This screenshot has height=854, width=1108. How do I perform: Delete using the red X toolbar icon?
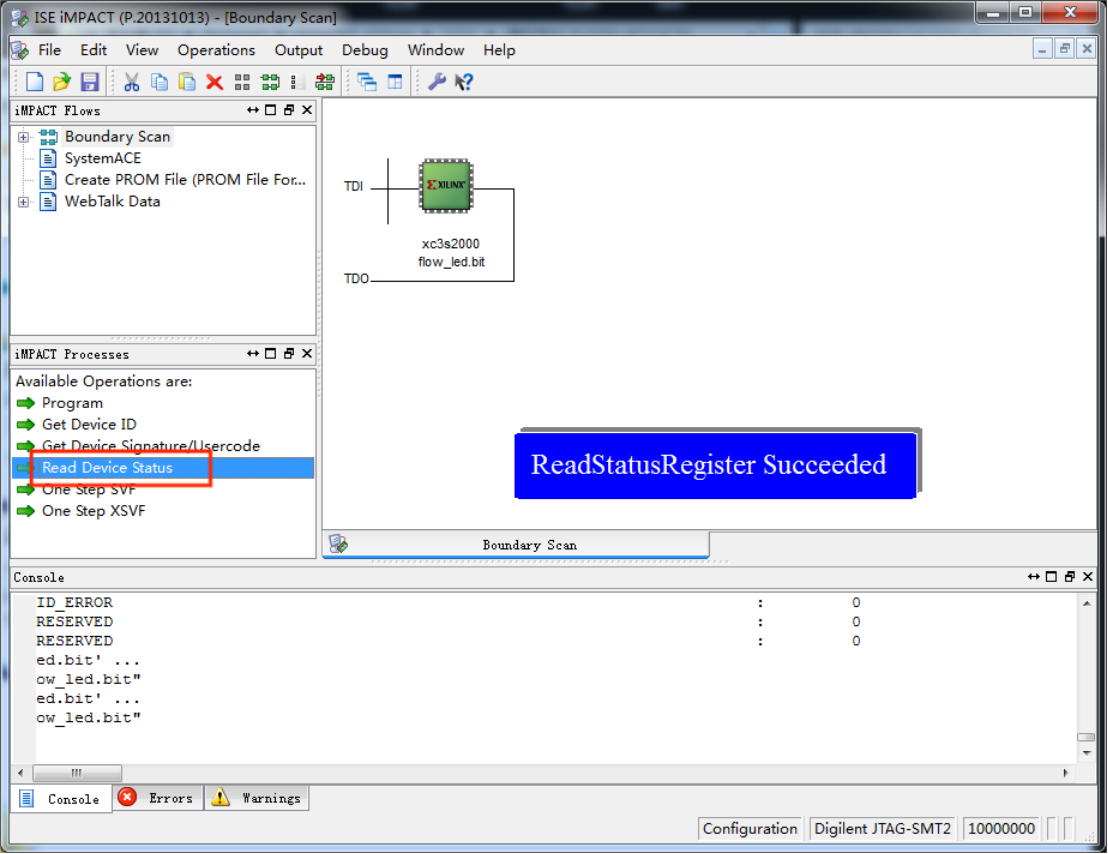click(x=215, y=82)
